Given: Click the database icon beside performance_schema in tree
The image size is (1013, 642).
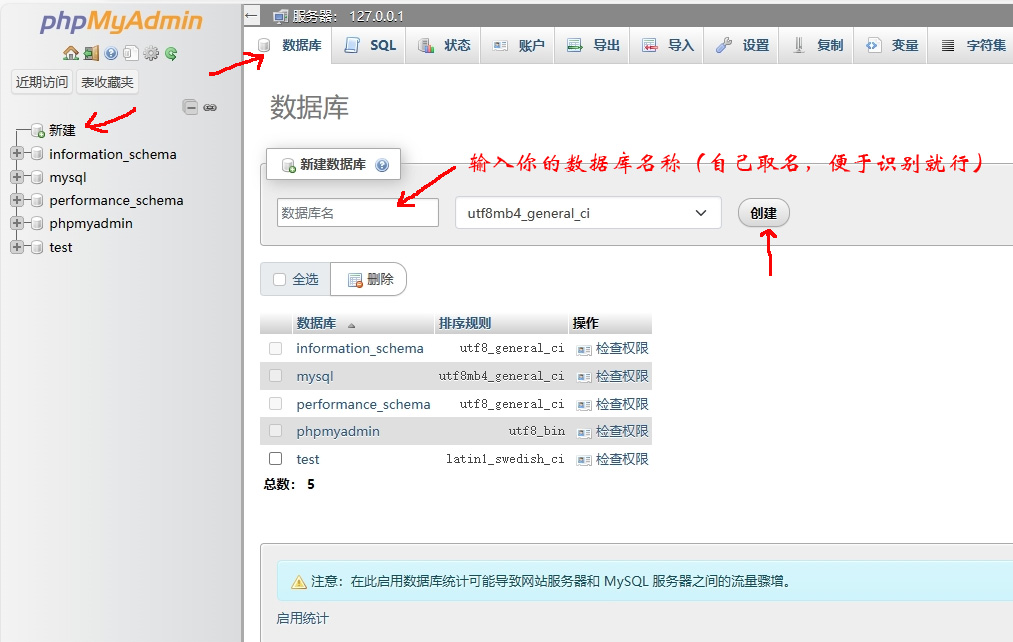Looking at the screenshot, I should pos(37,200).
